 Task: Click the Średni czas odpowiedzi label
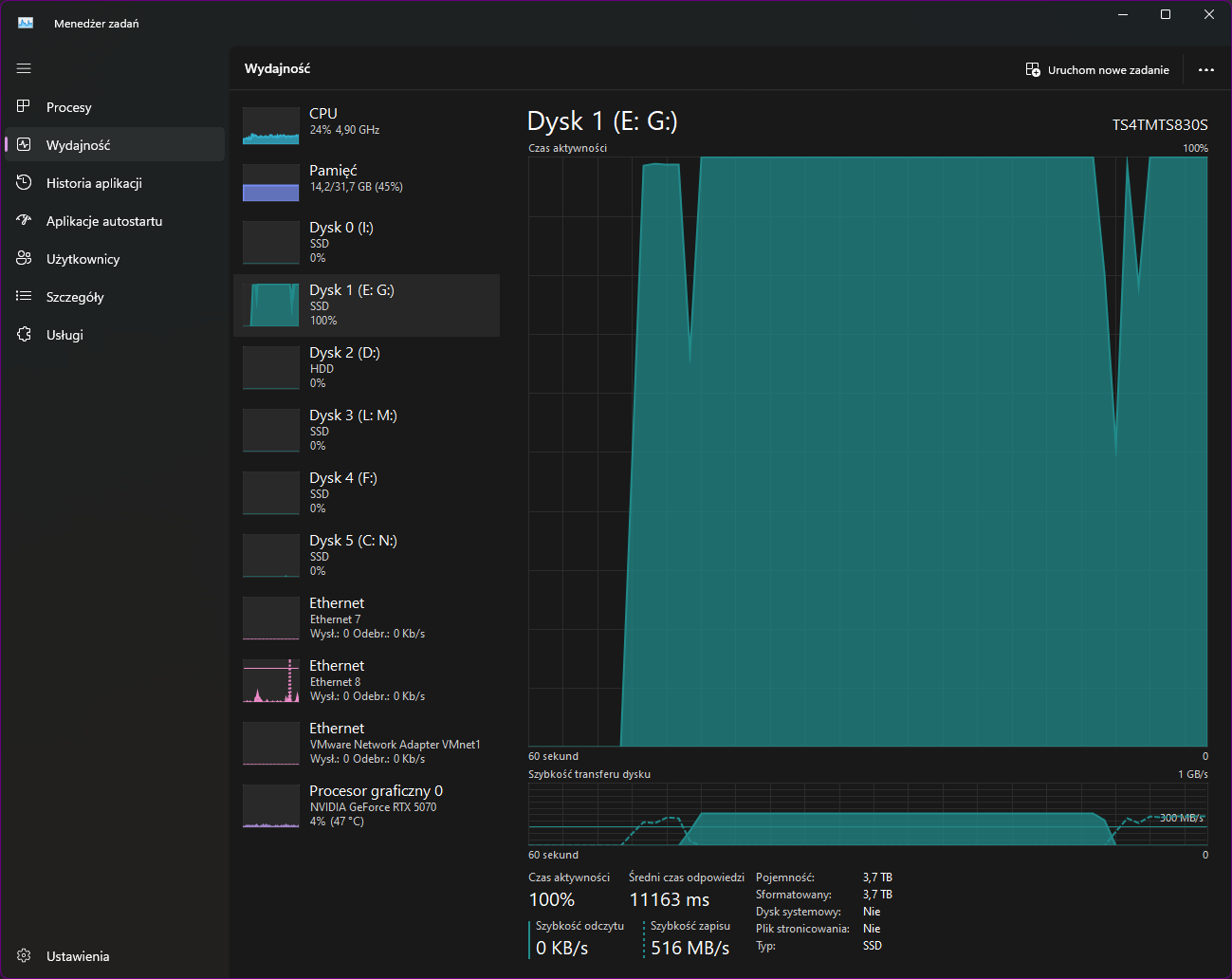coord(687,877)
